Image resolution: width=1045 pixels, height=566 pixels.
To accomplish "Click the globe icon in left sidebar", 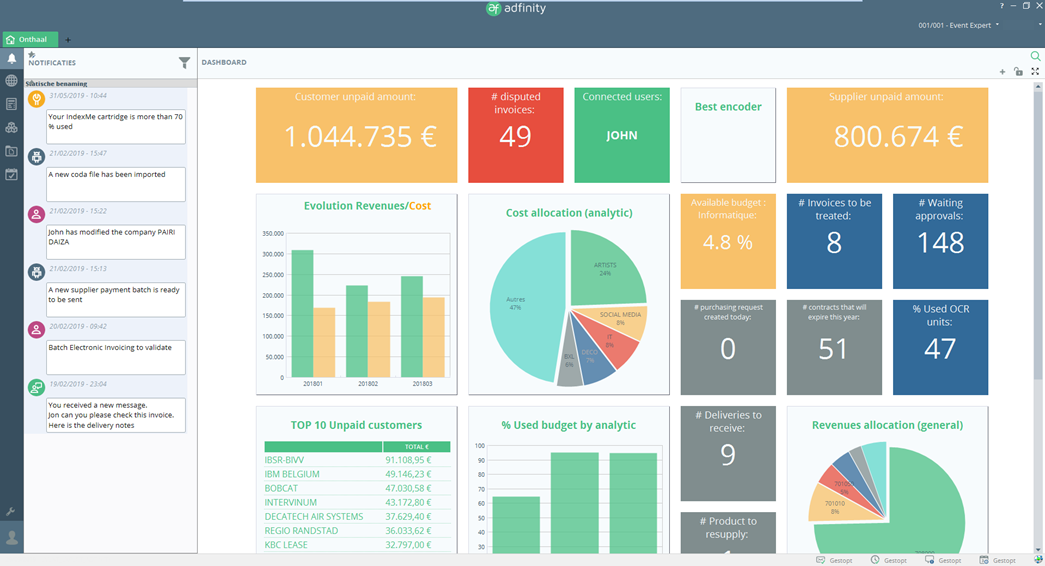I will coord(11,81).
